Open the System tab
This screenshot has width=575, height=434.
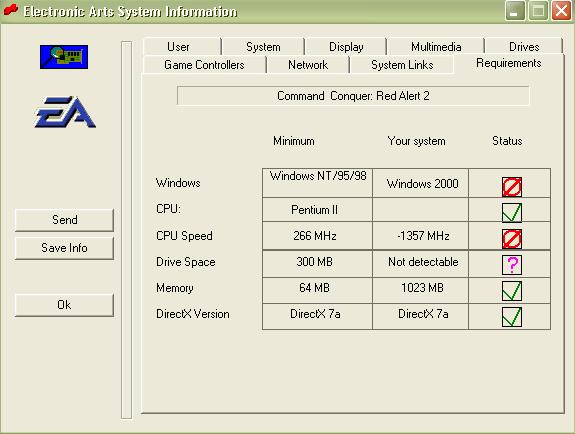click(x=263, y=47)
